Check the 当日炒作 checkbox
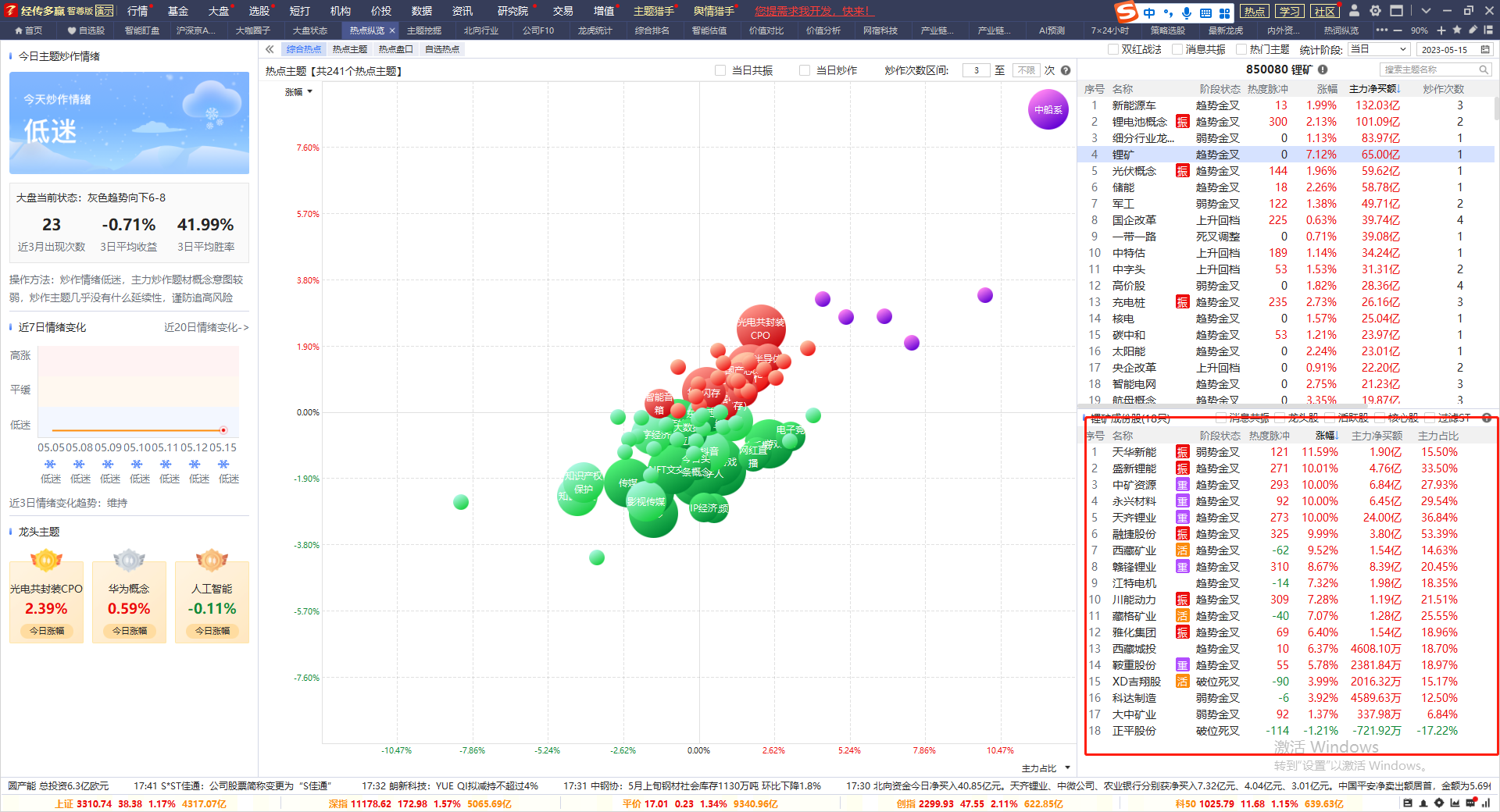1500x812 pixels. [x=805, y=70]
